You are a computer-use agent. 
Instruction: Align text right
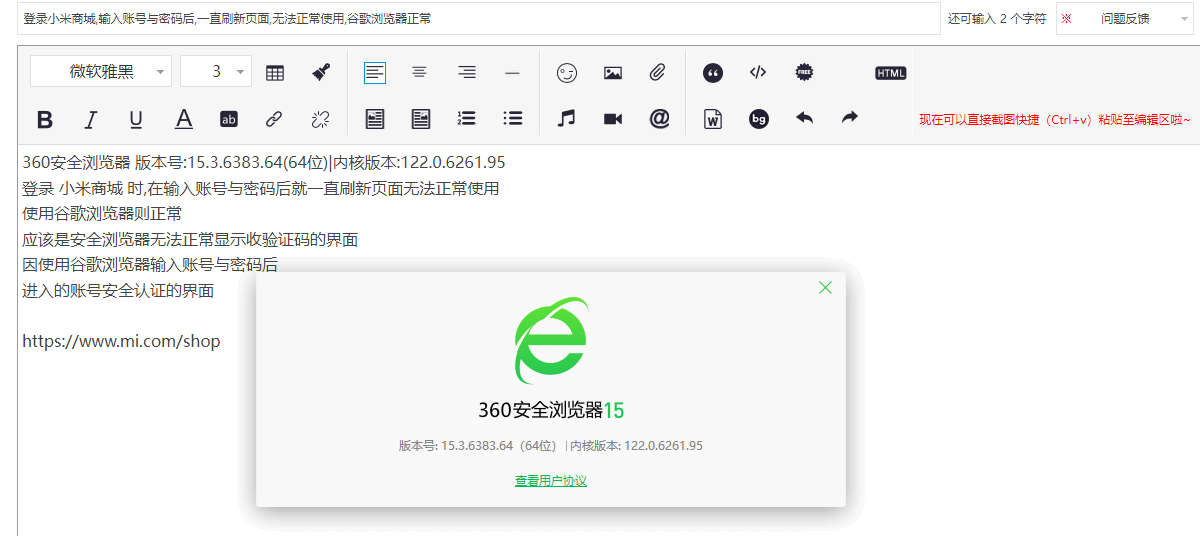(467, 72)
